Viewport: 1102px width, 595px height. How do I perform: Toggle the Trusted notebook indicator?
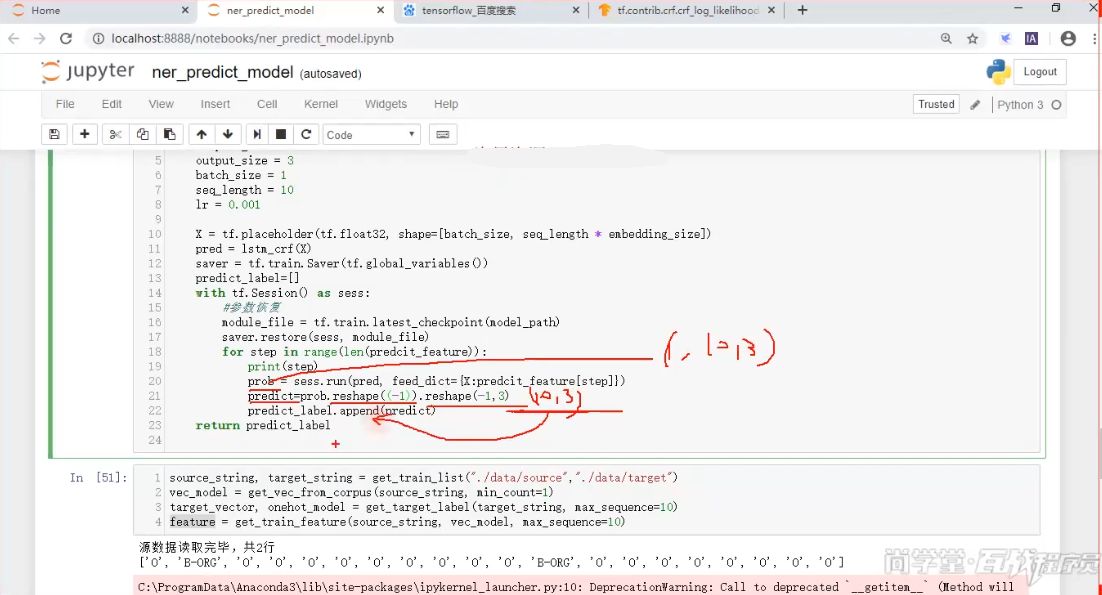pos(936,104)
